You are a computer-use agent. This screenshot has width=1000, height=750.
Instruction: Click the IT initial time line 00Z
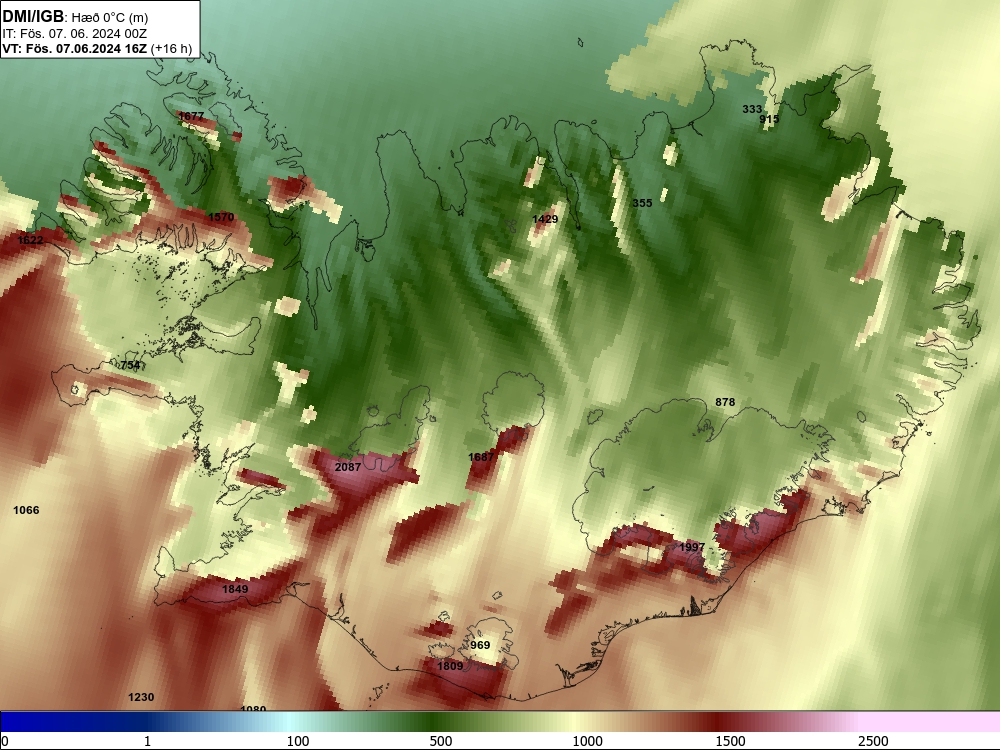75,34
